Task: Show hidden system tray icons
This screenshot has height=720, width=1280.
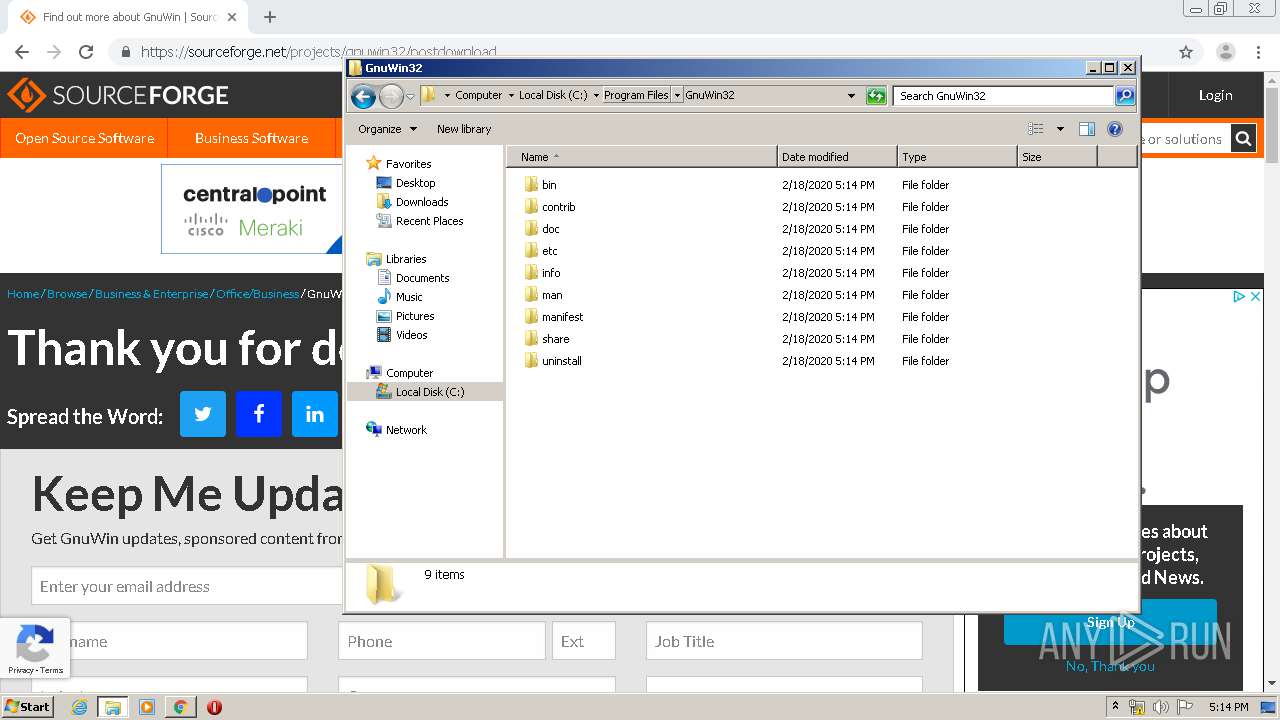Action: (1116, 707)
